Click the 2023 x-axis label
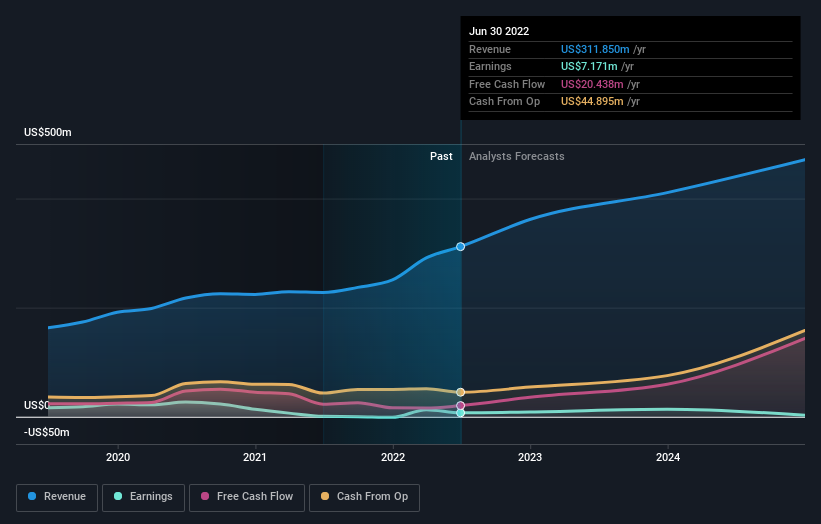Image resolution: width=821 pixels, height=524 pixels. pyautogui.click(x=530, y=457)
